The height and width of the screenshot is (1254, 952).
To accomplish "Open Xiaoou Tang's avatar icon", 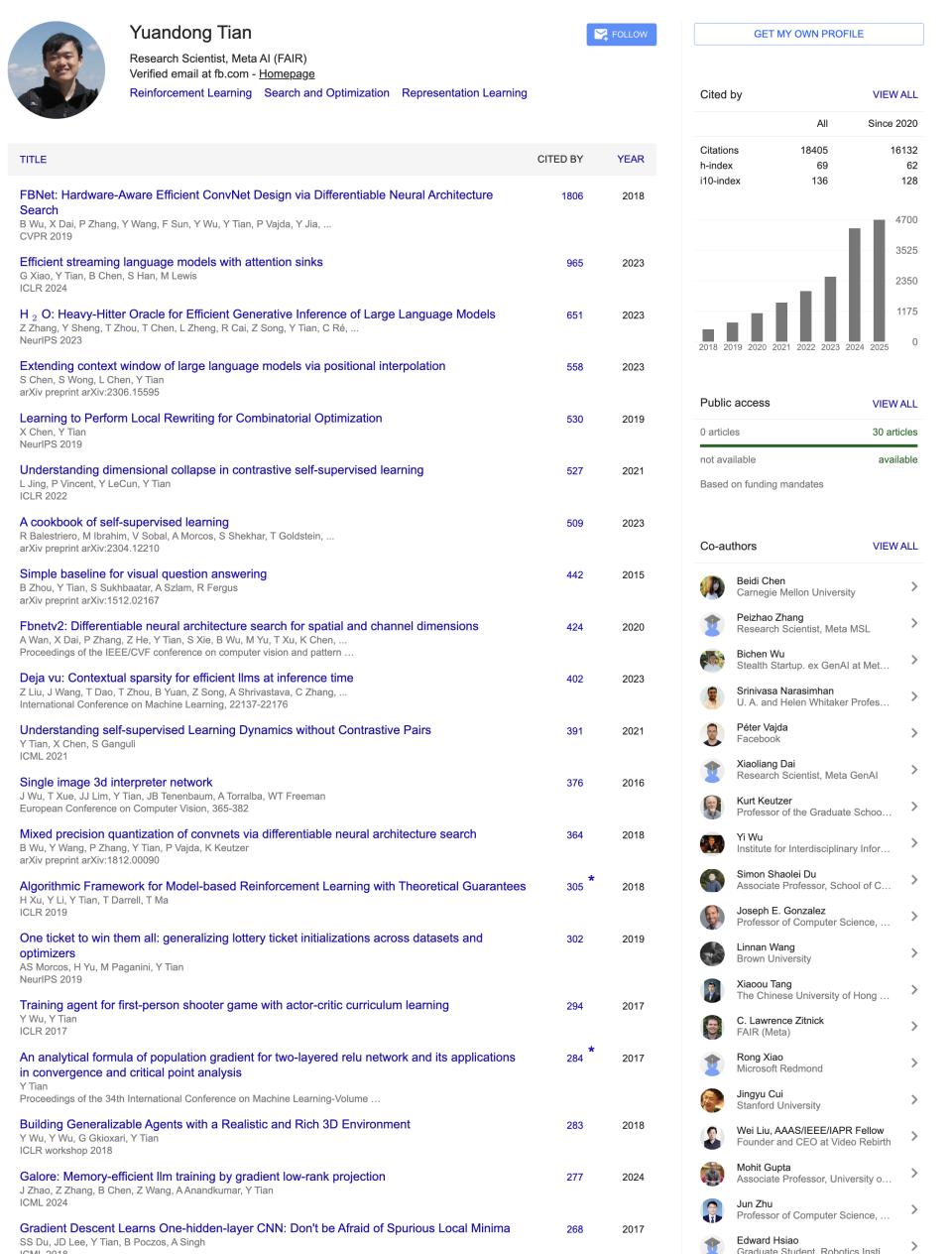I will (712, 991).
